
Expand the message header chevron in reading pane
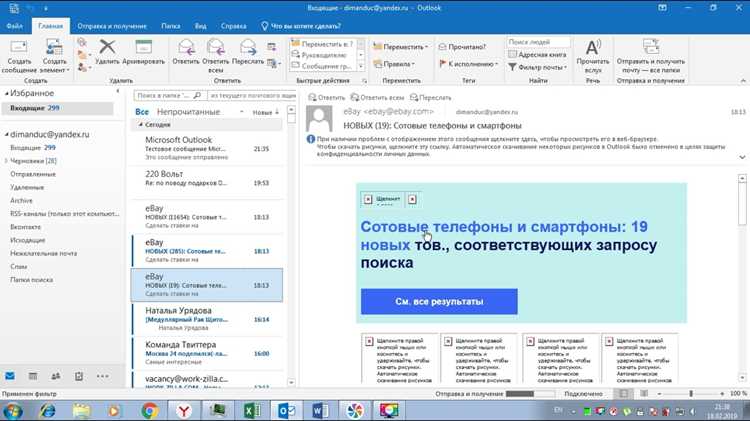click(x=742, y=157)
